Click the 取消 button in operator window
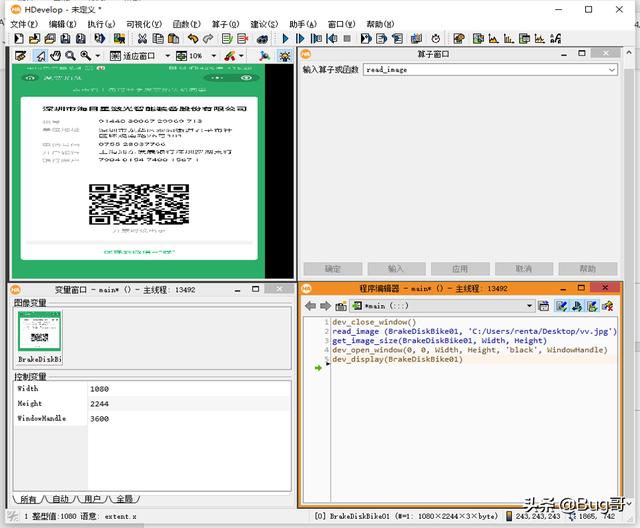640x528 pixels. tap(524, 269)
